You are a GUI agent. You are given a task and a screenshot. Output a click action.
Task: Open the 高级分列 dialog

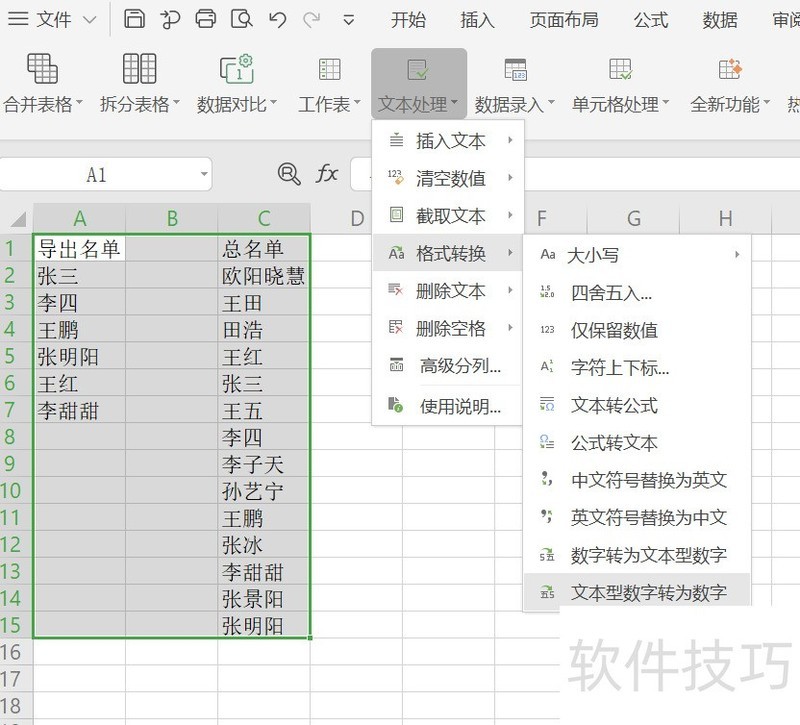444,365
